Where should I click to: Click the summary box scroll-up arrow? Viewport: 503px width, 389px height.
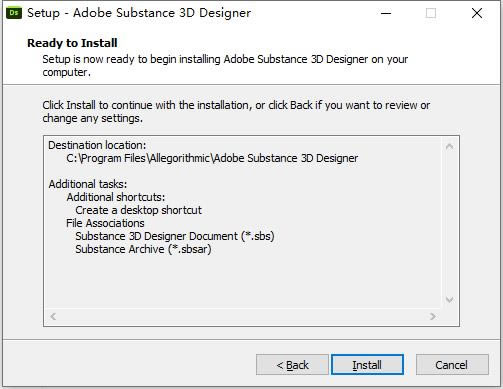tap(449, 146)
